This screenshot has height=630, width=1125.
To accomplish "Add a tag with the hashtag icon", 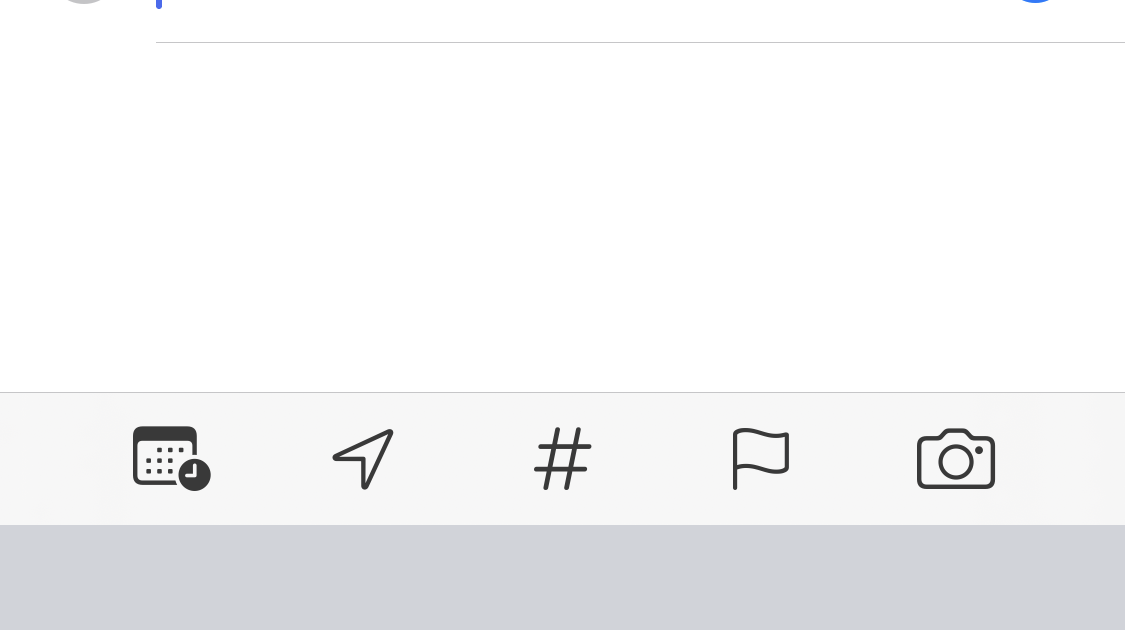I will click(562, 459).
